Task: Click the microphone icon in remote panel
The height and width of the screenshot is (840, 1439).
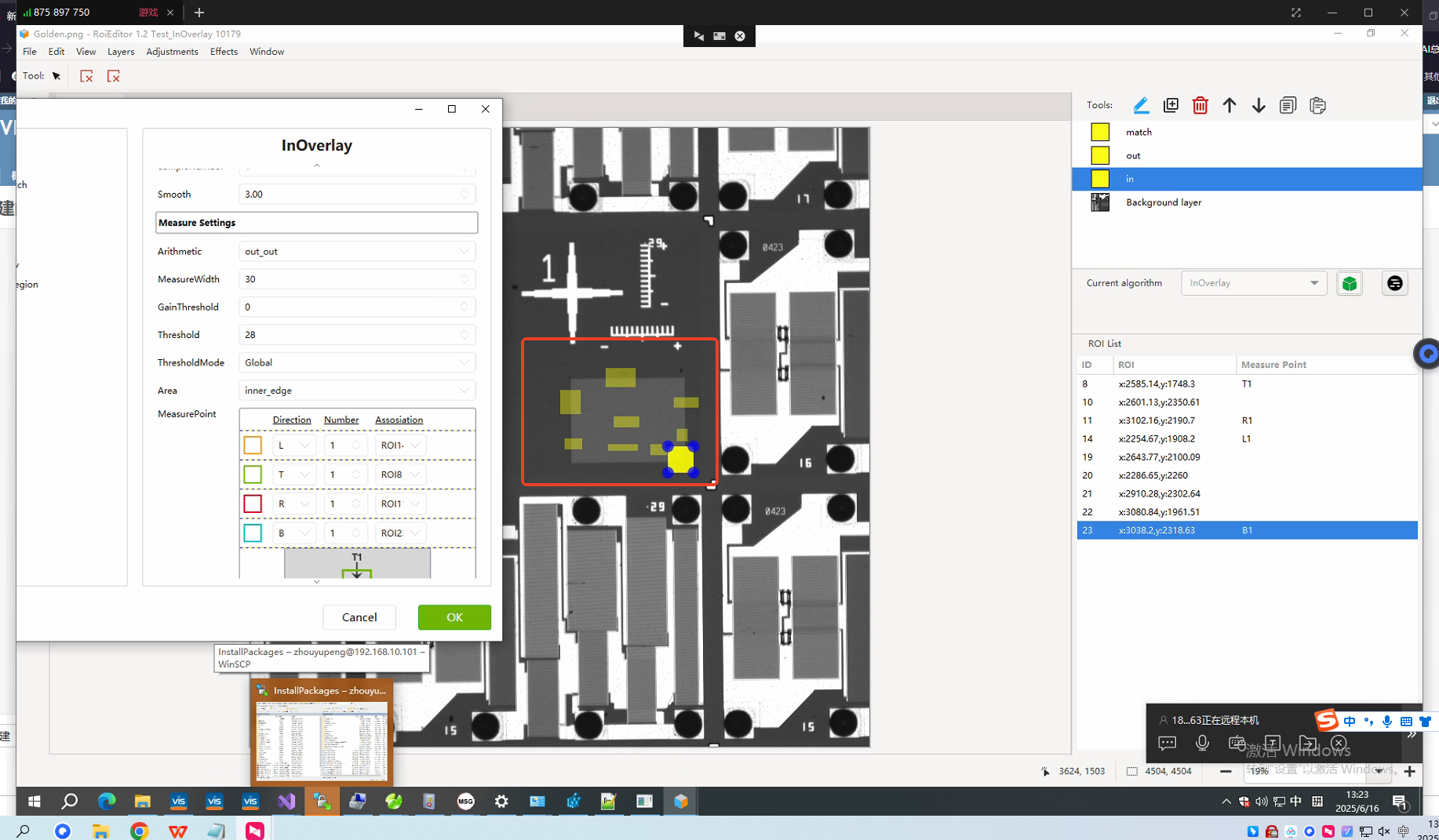Action: click(1202, 743)
